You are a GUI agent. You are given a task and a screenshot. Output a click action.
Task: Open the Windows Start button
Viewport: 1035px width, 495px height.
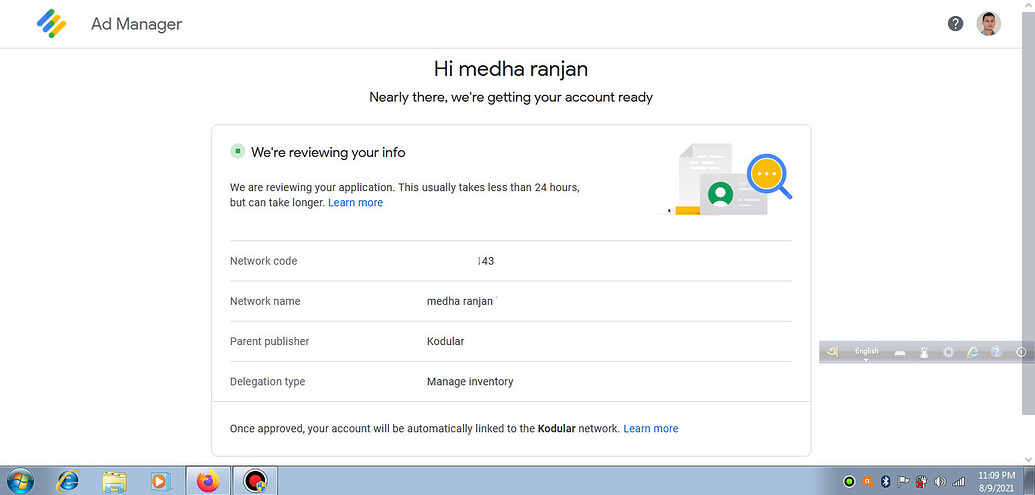pyautogui.click(x=20, y=480)
